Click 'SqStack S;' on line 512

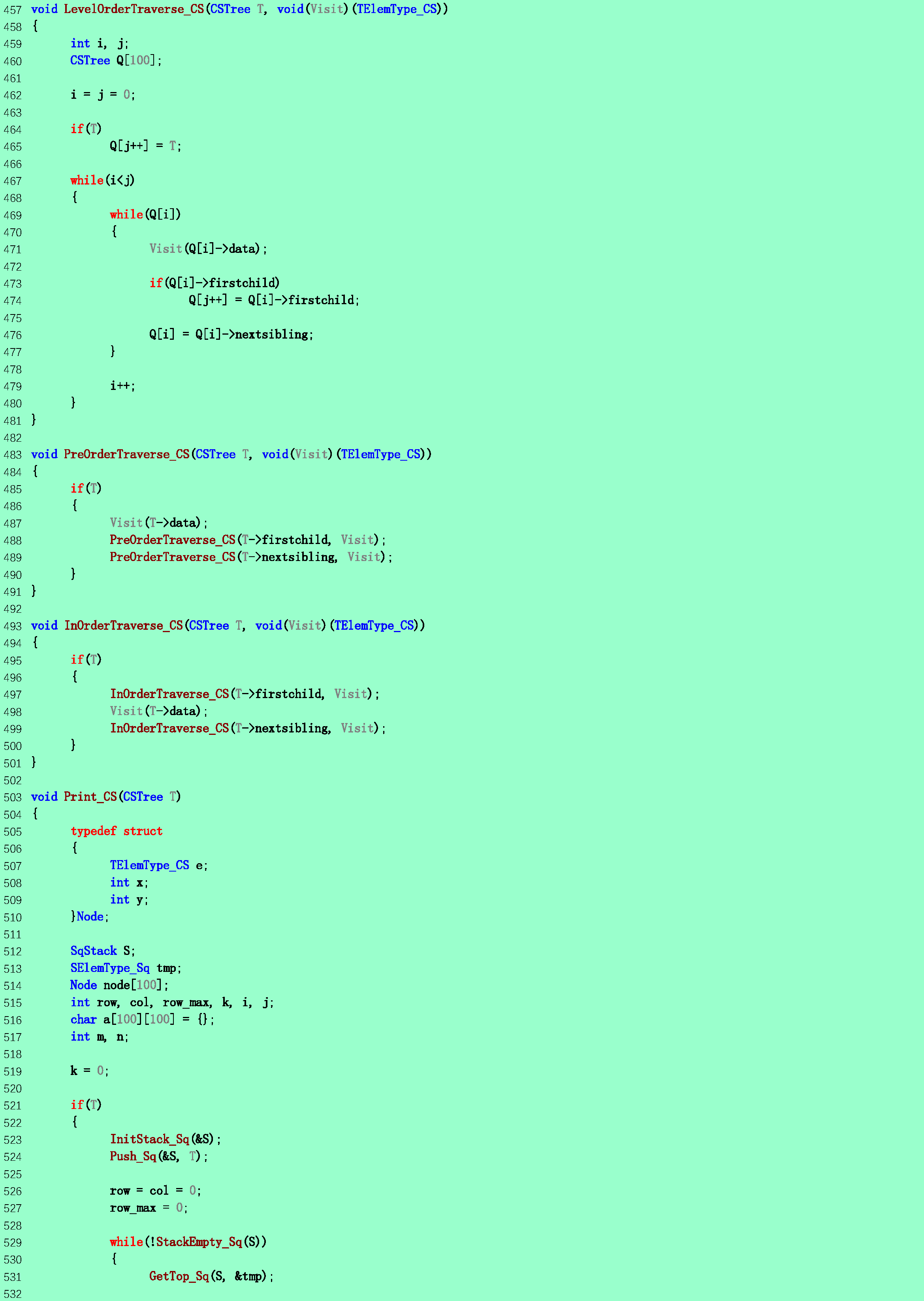[103, 951]
